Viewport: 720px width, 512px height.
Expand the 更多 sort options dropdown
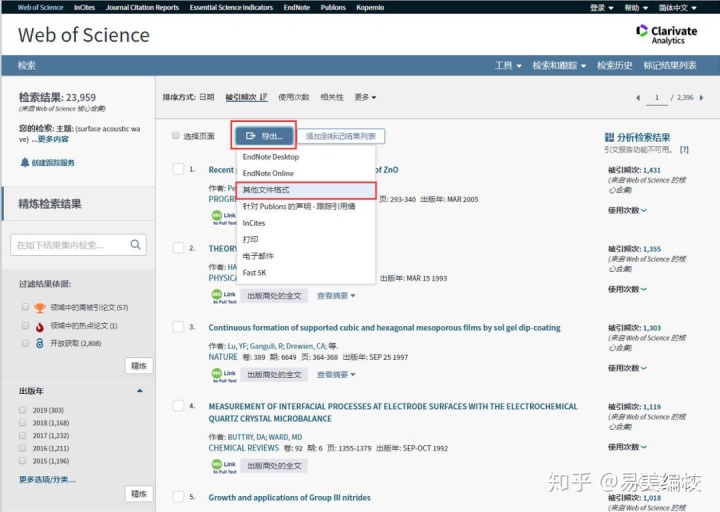(x=365, y=97)
